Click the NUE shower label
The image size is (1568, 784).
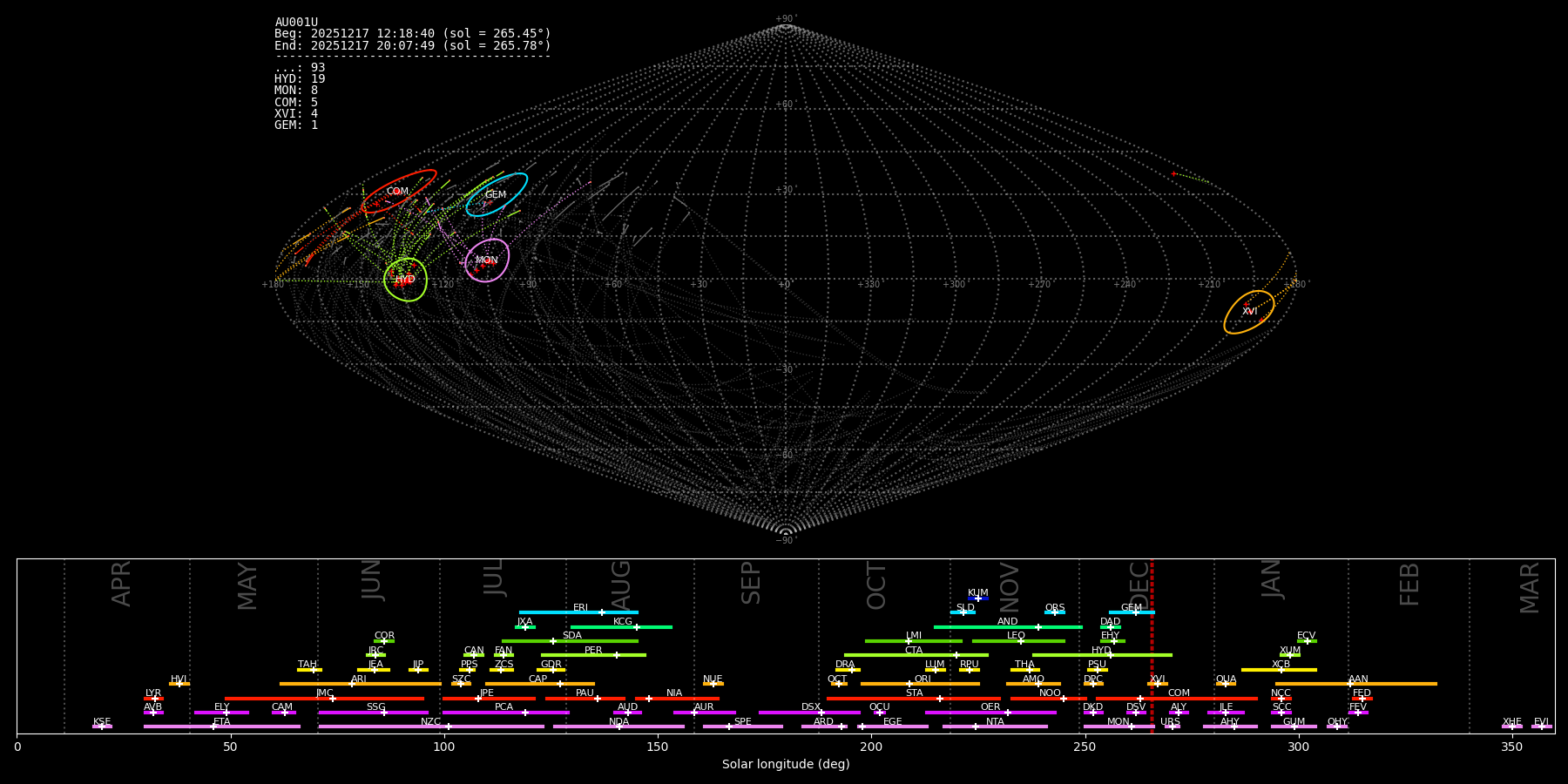pos(713,679)
